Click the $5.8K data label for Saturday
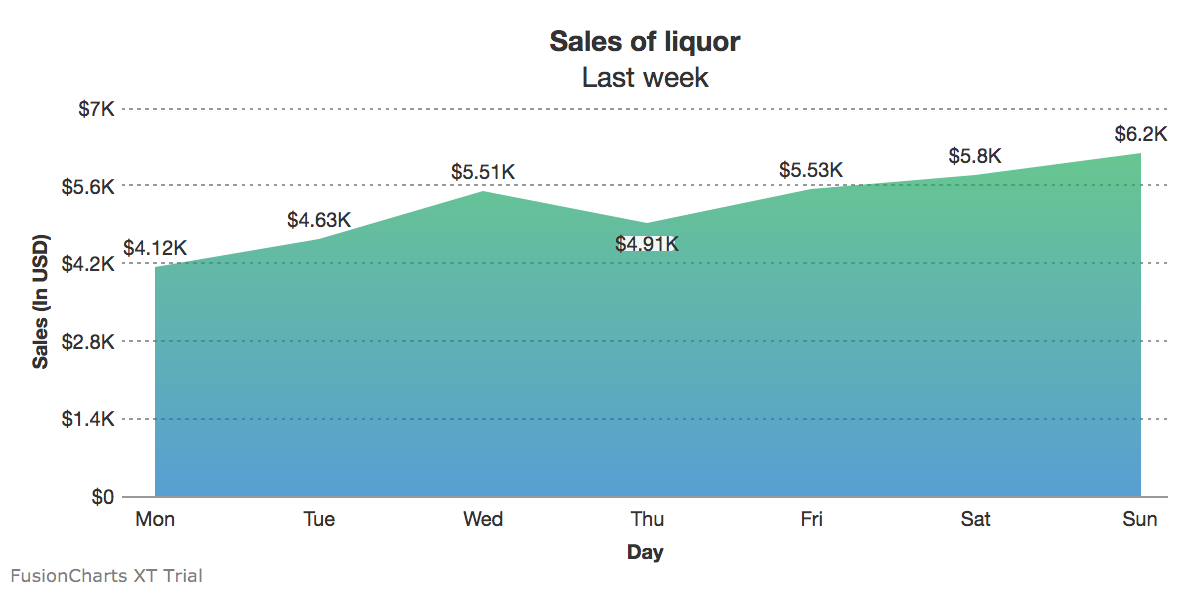Viewport: 1198px width, 594px height. click(975, 156)
